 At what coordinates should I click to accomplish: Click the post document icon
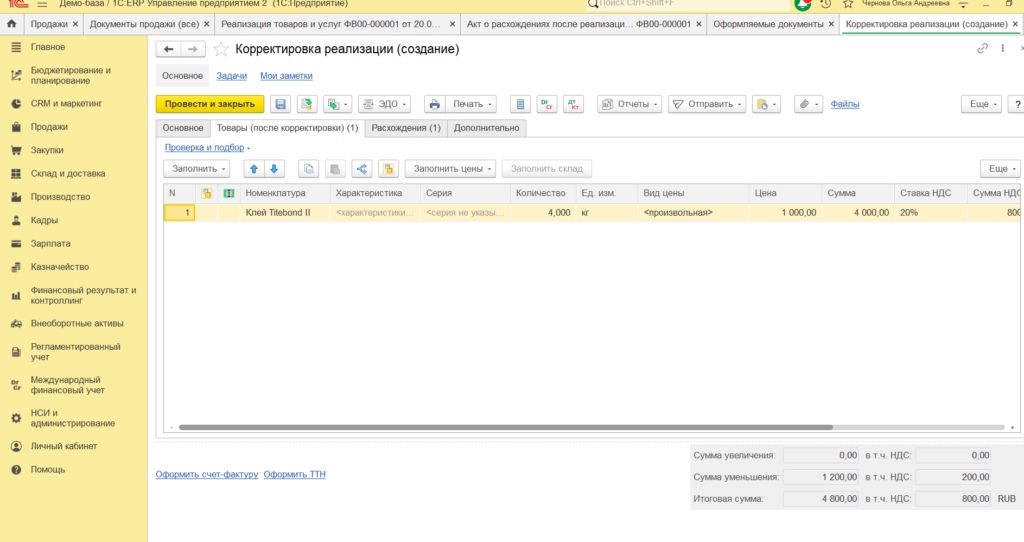[307, 104]
